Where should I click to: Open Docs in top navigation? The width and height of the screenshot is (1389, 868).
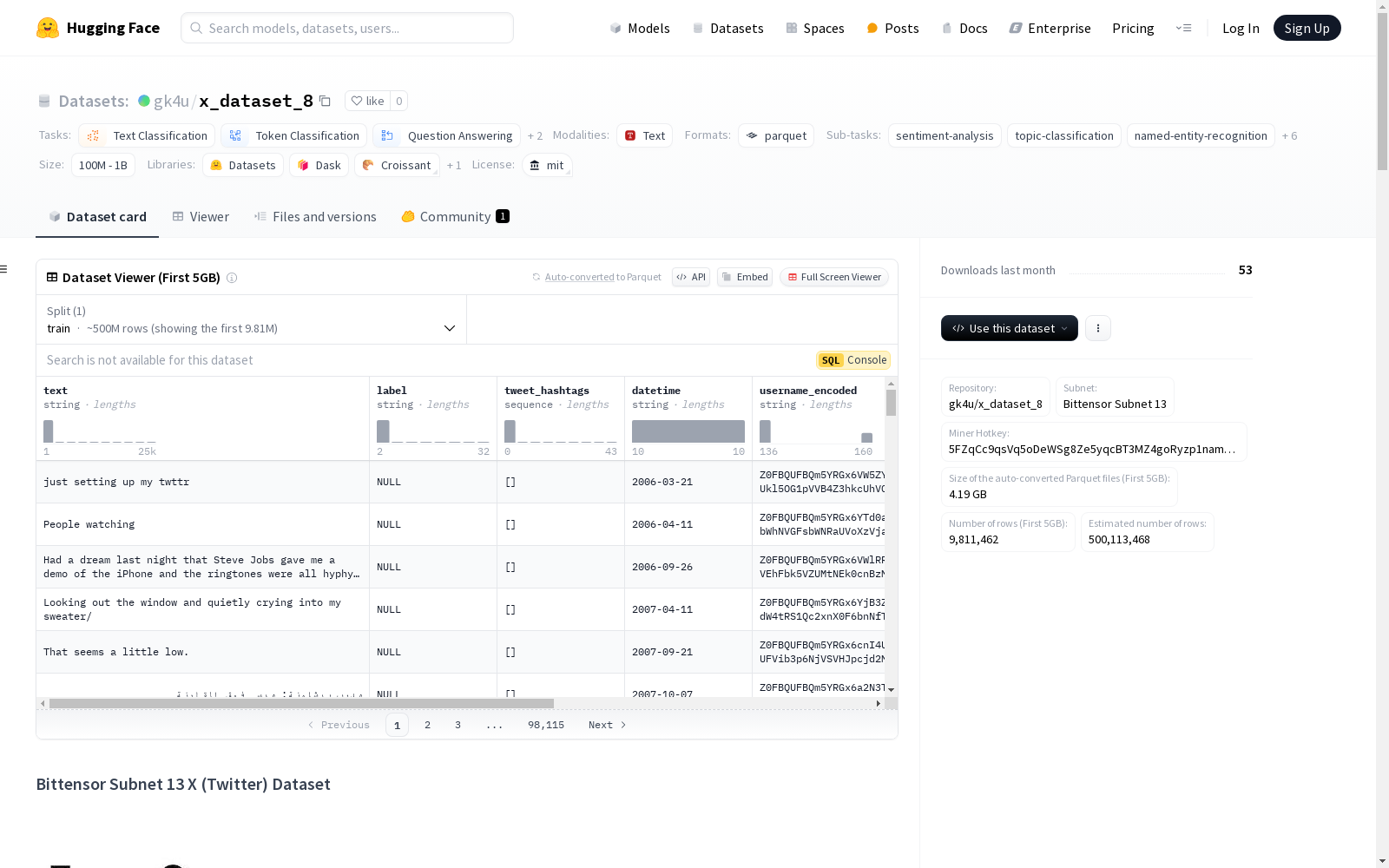(964, 28)
